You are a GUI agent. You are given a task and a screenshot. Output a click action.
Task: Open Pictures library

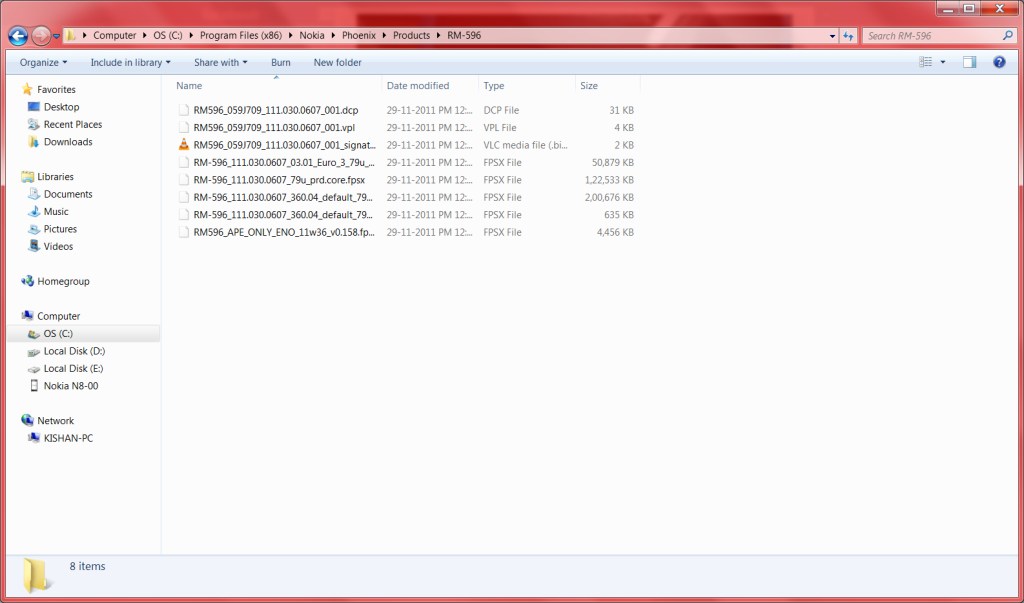pos(60,229)
